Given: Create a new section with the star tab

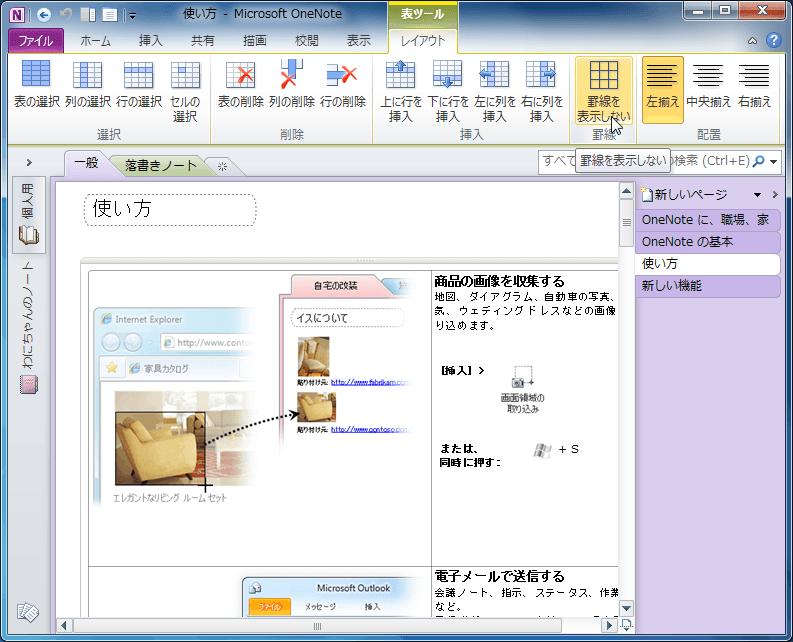Looking at the screenshot, I should (223, 166).
